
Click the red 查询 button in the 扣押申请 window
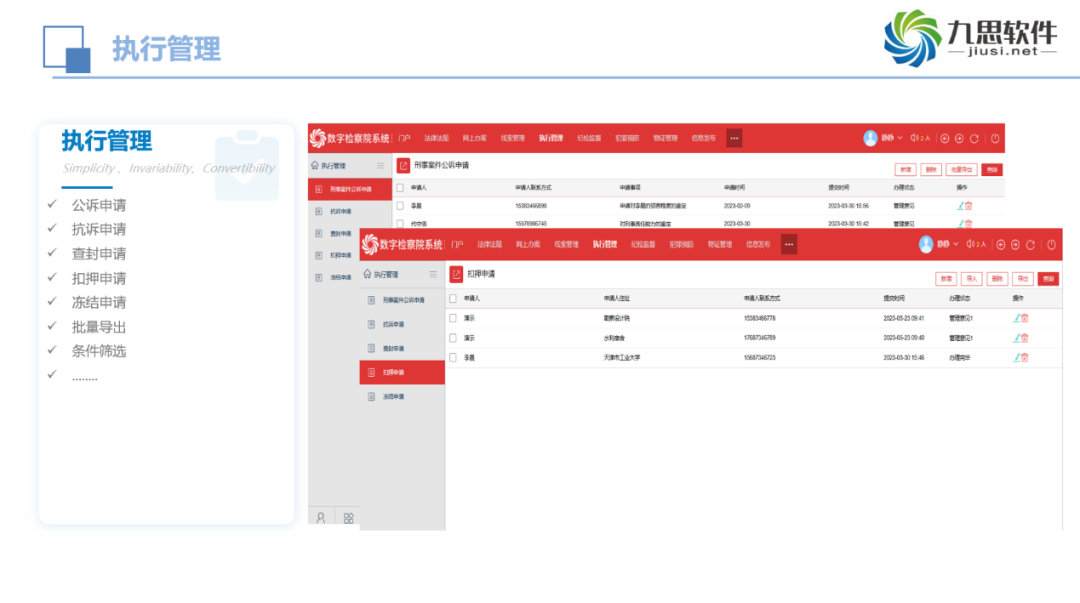[1048, 279]
